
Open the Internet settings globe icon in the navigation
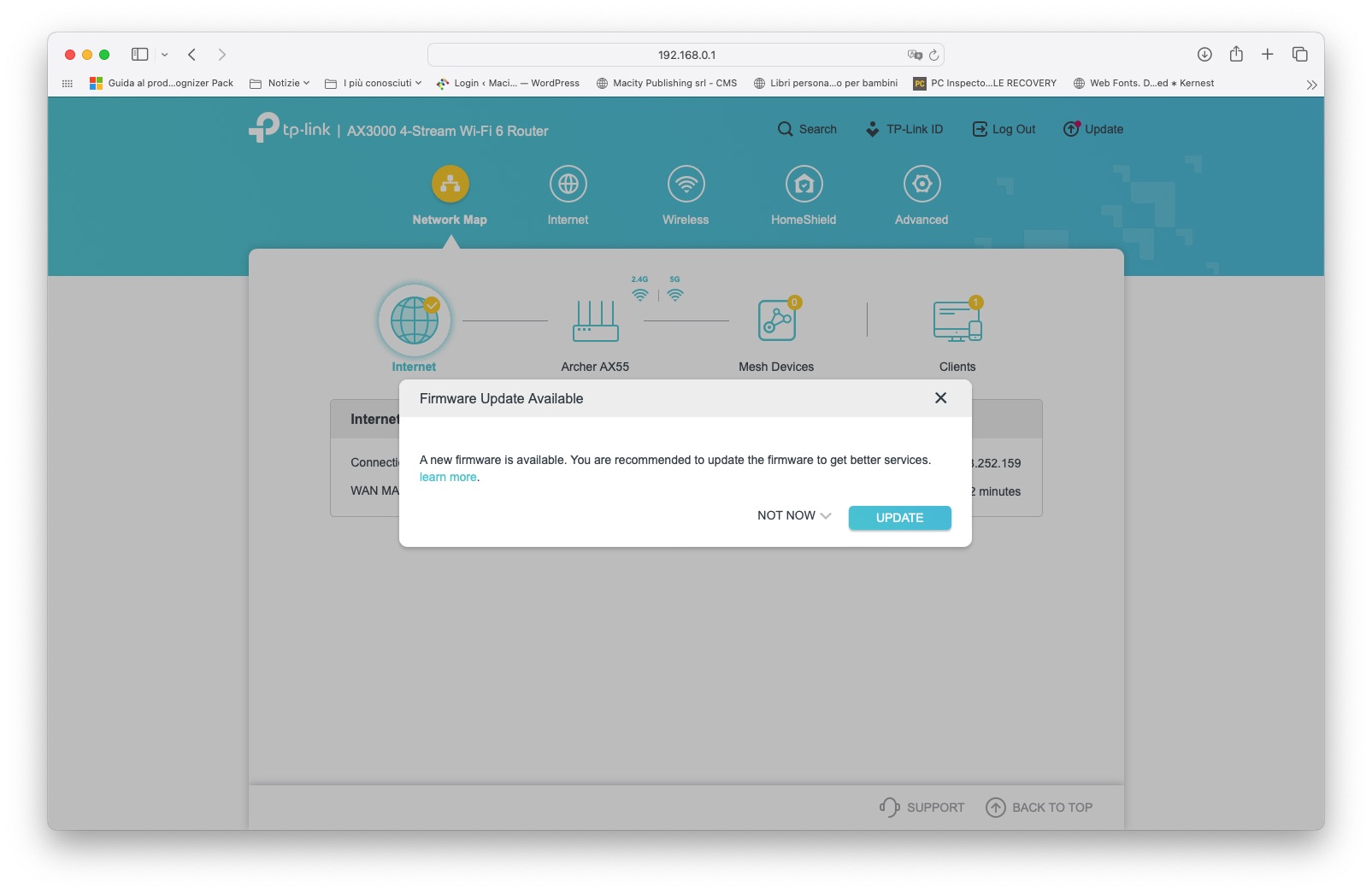(568, 184)
